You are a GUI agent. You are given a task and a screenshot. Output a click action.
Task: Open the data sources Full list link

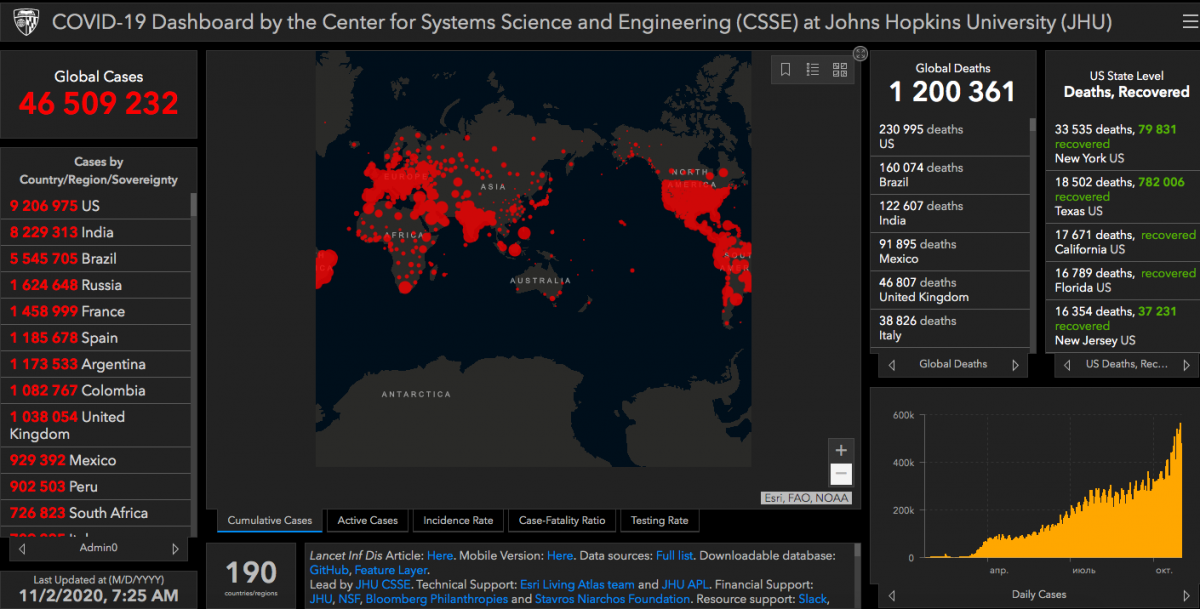[677, 555]
